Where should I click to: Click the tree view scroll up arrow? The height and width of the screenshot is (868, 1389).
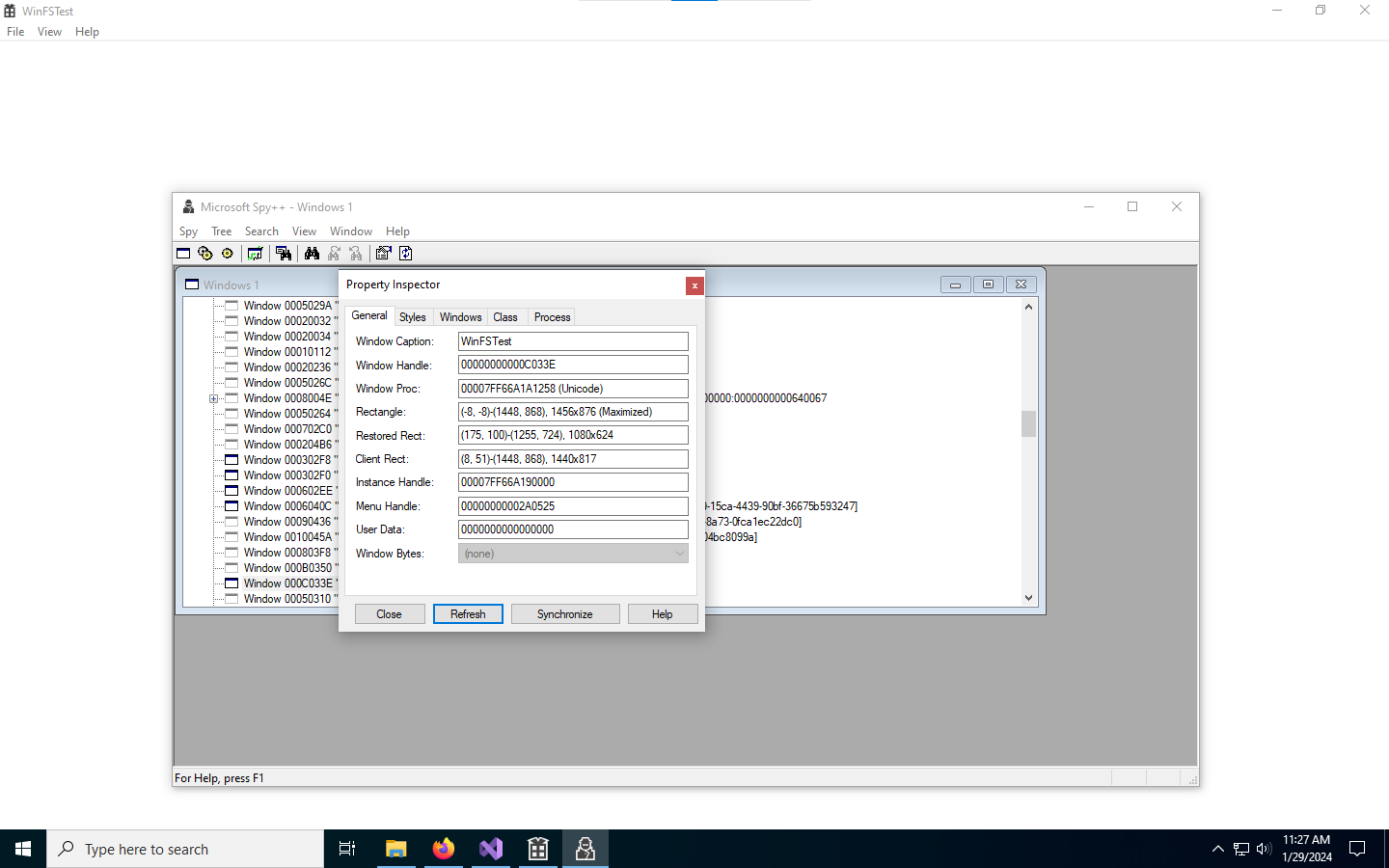[x=1028, y=307]
